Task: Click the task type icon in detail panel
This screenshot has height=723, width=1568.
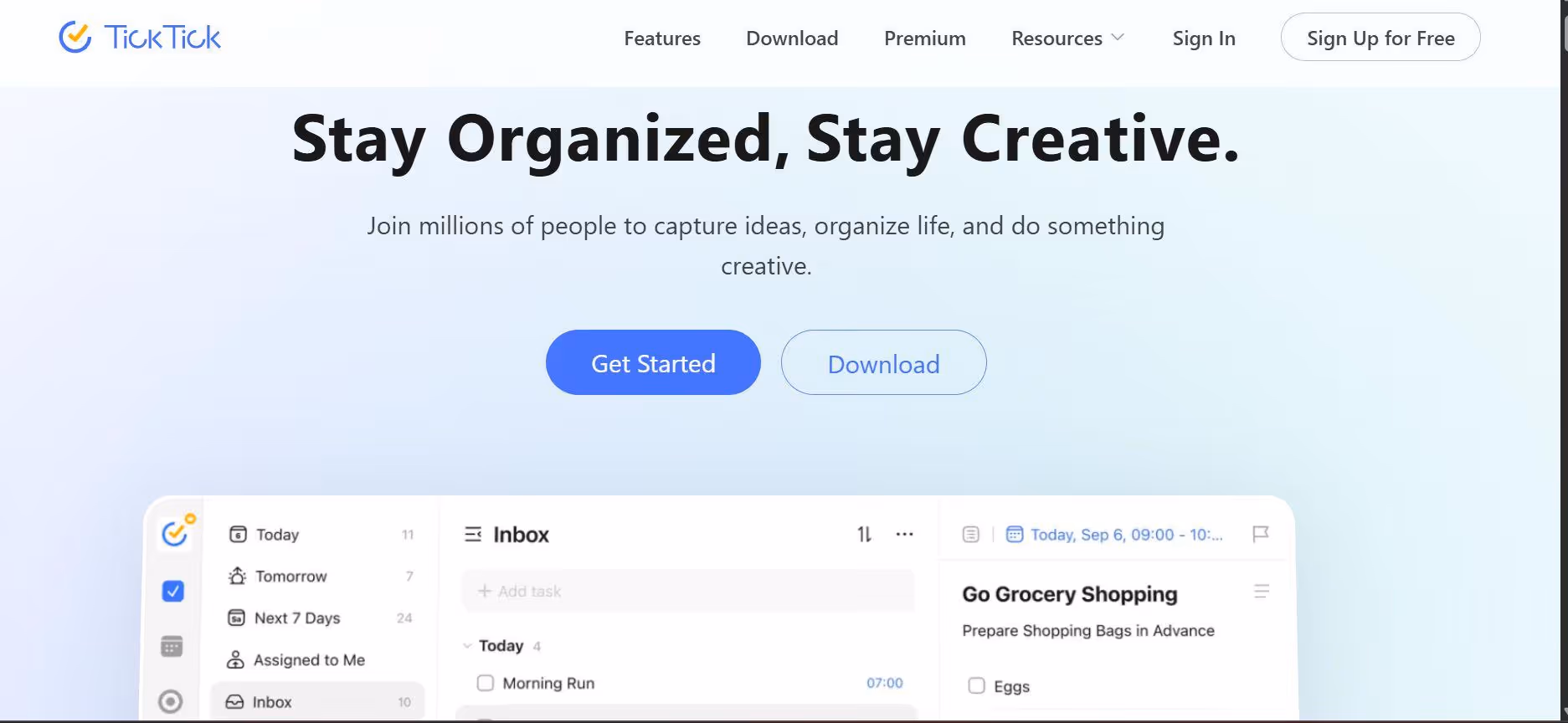Action: (x=970, y=534)
